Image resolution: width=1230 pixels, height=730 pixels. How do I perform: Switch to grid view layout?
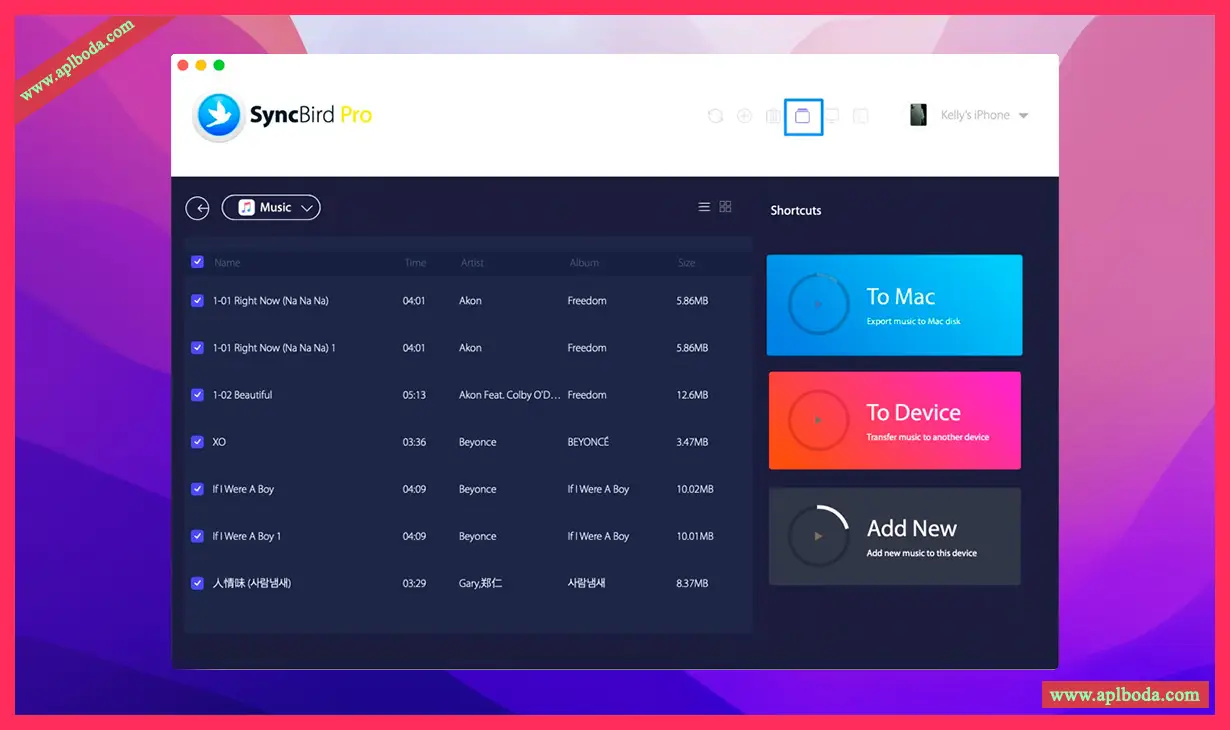(x=726, y=207)
